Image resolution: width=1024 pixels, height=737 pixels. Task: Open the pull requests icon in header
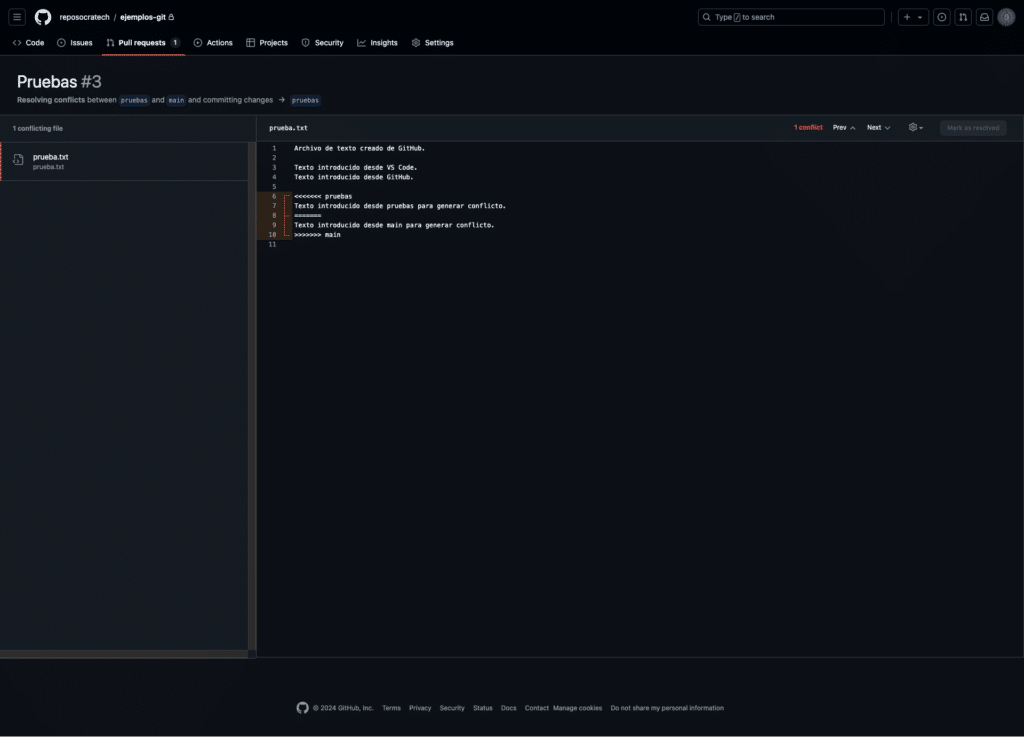coord(963,17)
